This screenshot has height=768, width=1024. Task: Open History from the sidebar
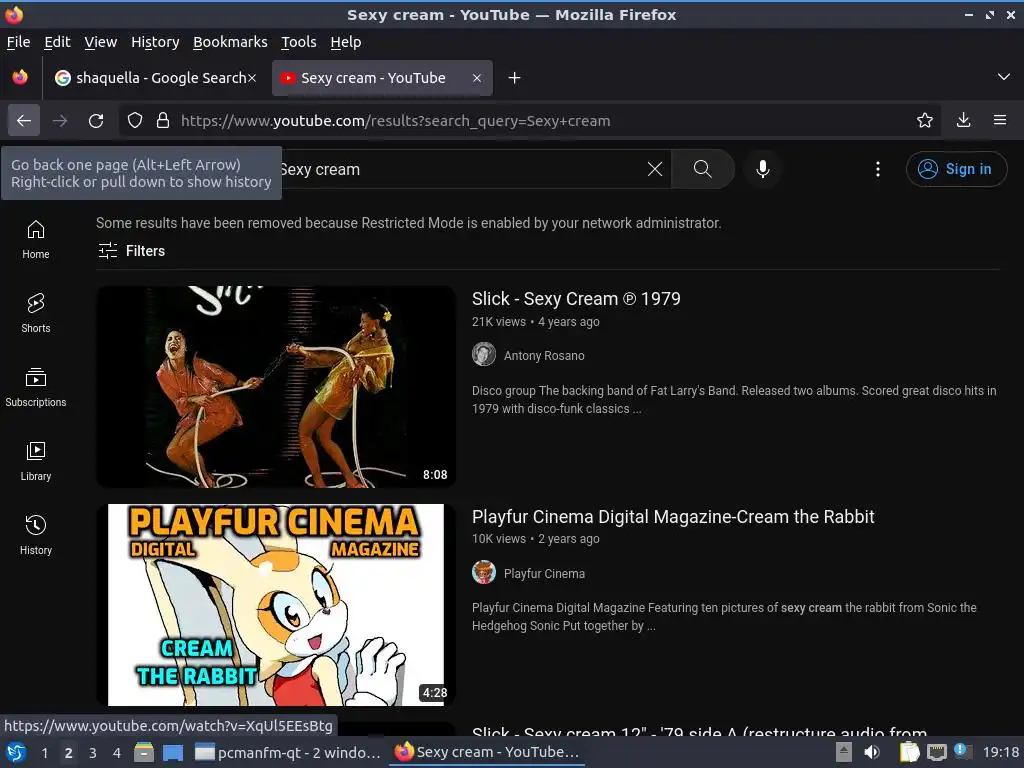[x=36, y=536]
